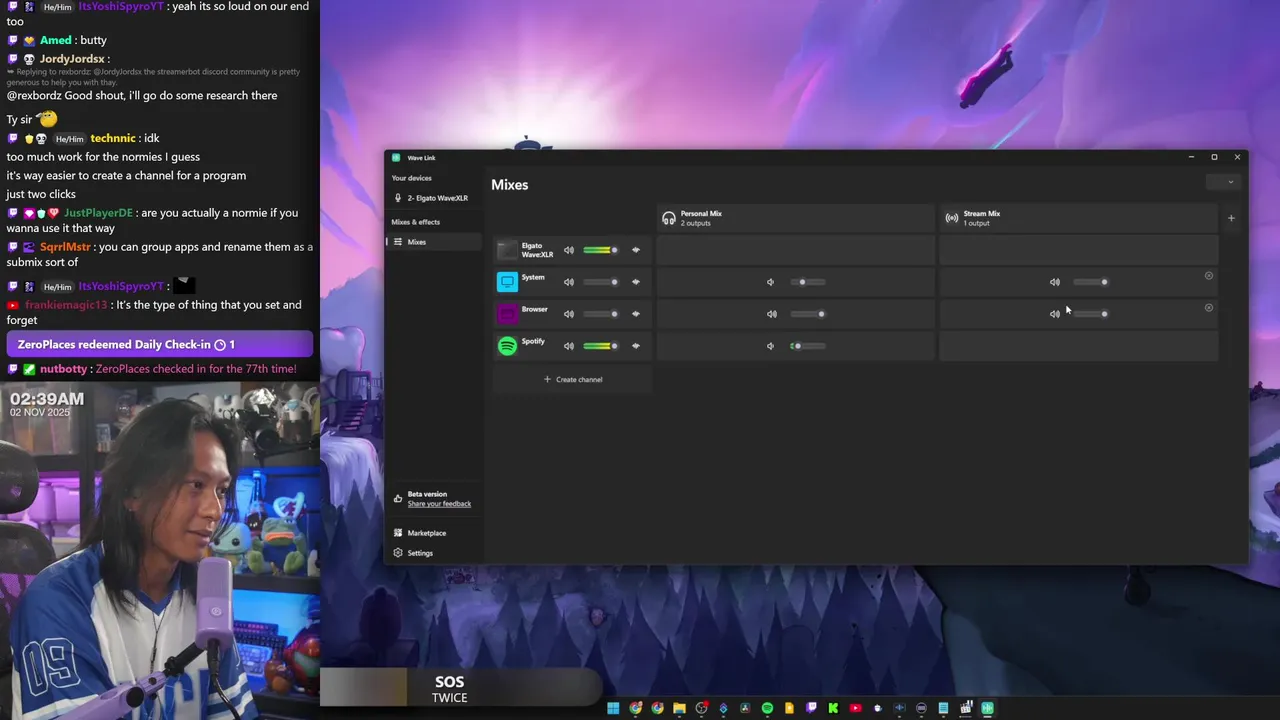Open effects arrow on Spotify channel
This screenshot has width=1280, height=720.
(x=636, y=346)
